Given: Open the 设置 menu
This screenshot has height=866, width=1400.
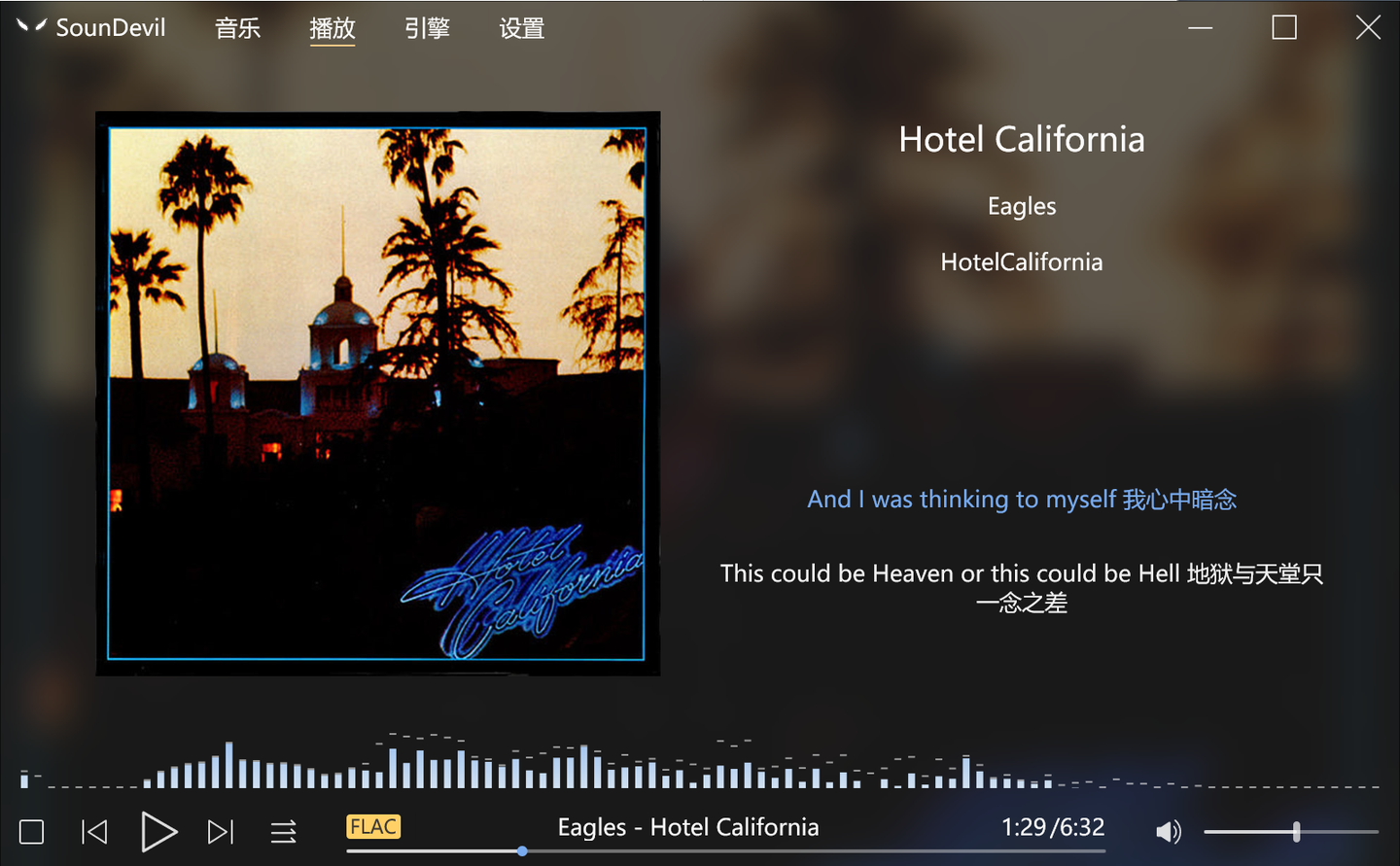Looking at the screenshot, I should [522, 28].
